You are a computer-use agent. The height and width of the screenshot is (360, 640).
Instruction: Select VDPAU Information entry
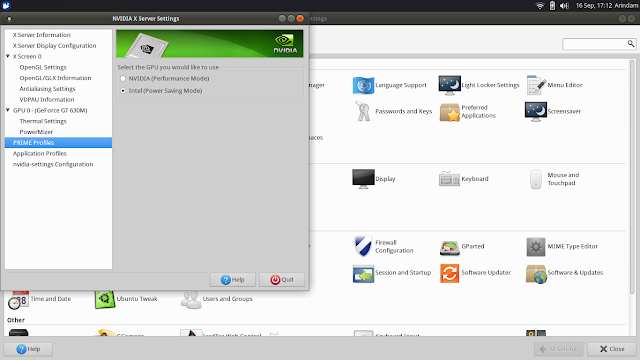click(x=47, y=100)
